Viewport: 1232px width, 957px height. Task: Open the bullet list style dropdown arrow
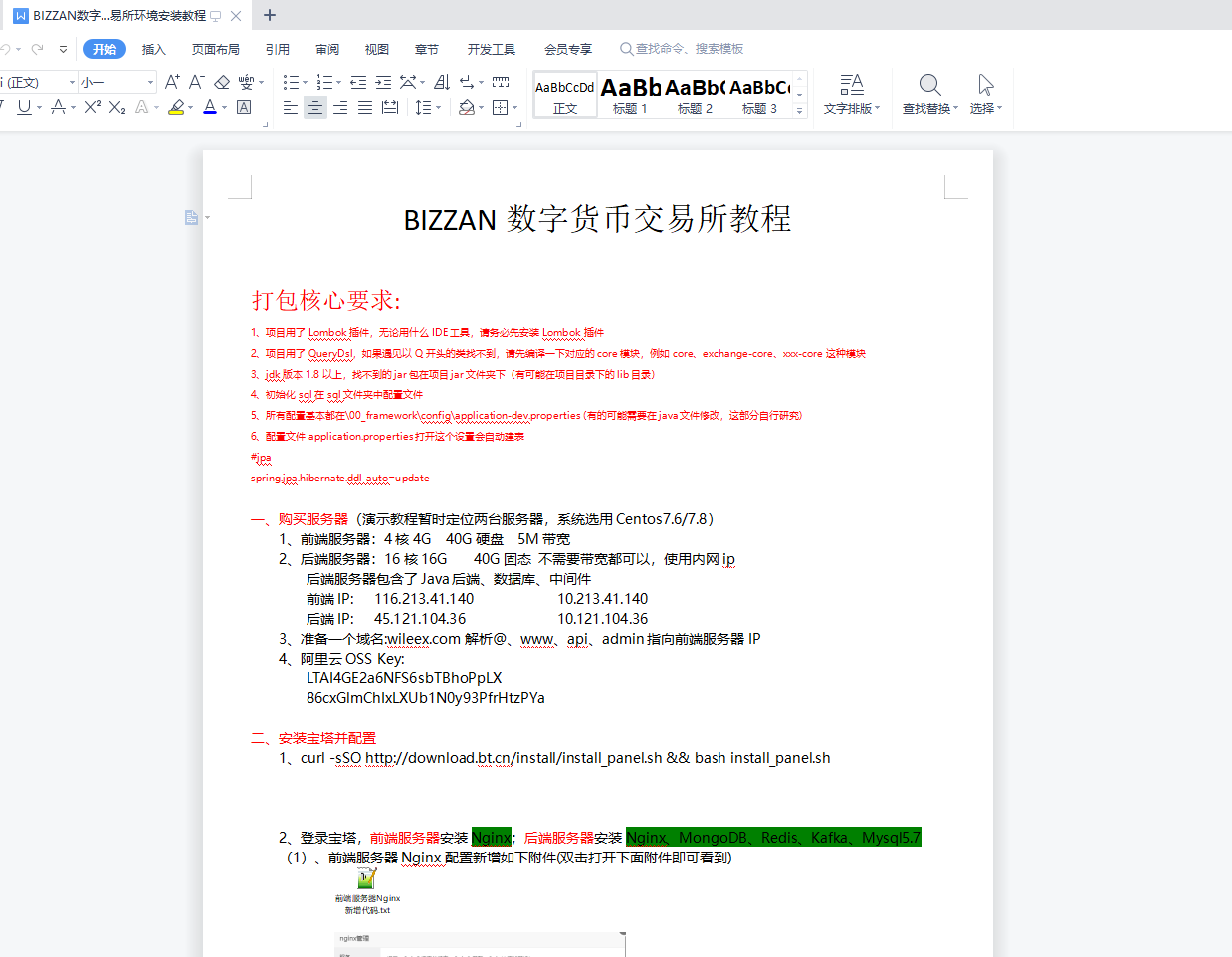point(305,82)
